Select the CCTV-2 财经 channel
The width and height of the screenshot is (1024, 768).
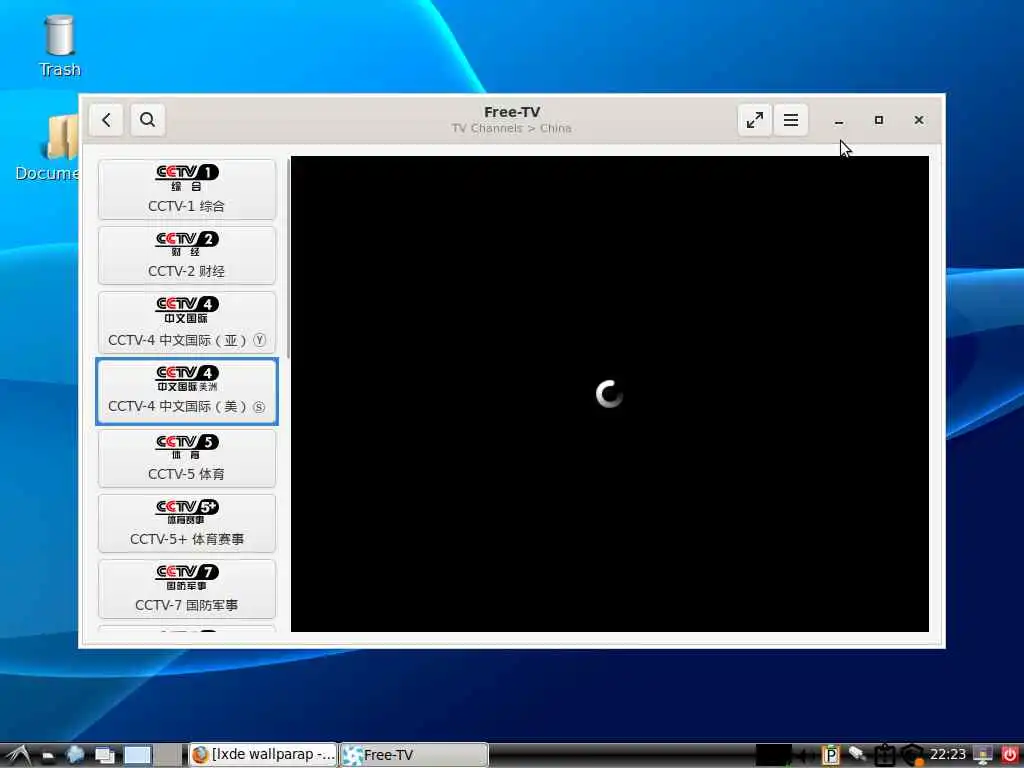coord(187,255)
